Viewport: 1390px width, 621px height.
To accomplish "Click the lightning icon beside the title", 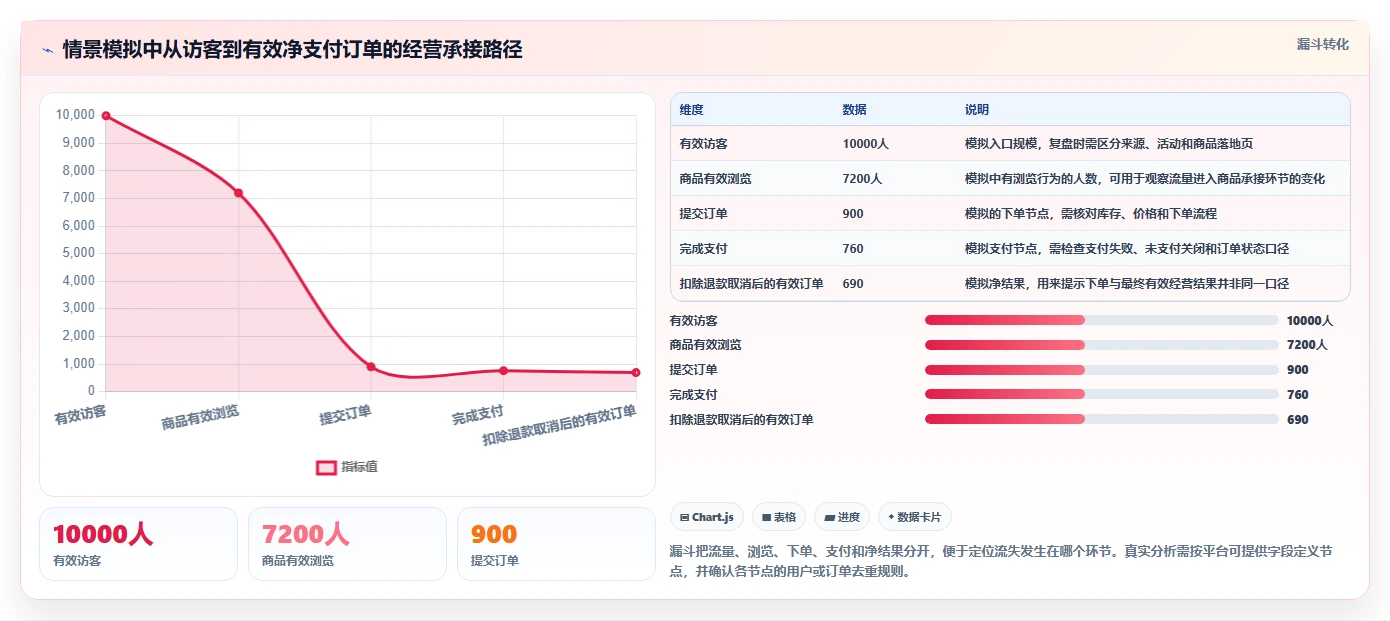I will (47, 50).
